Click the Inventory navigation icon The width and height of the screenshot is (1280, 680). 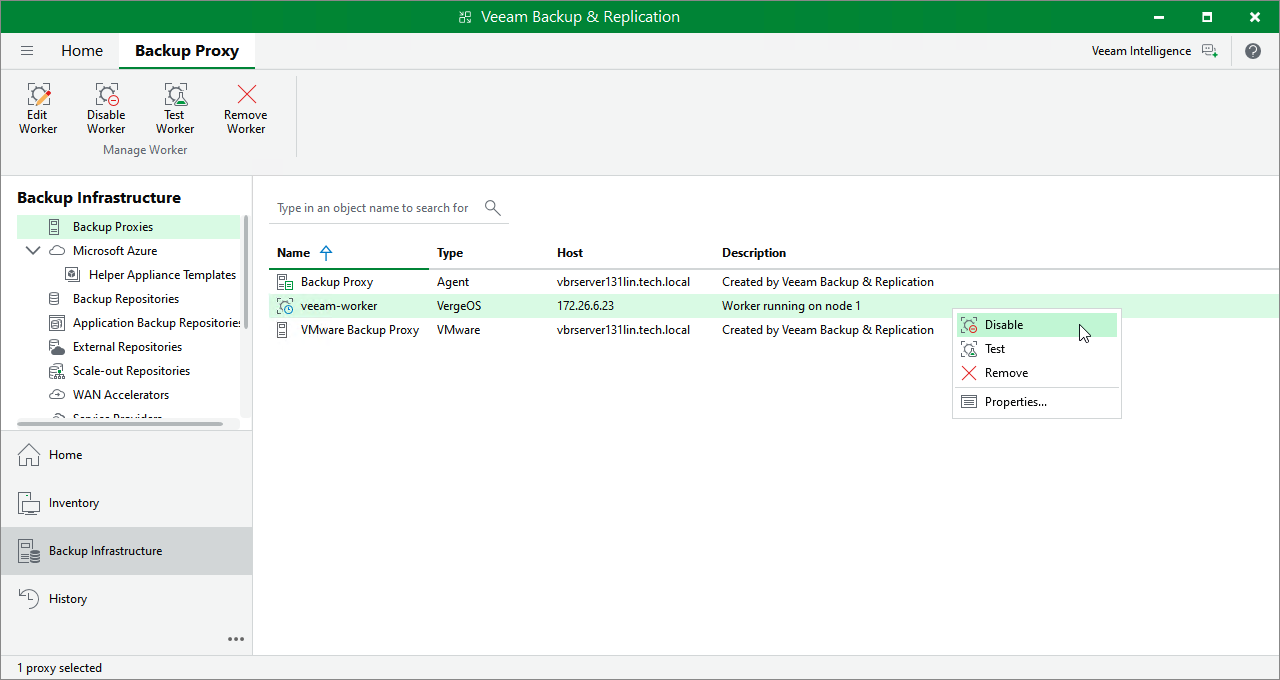[29, 503]
